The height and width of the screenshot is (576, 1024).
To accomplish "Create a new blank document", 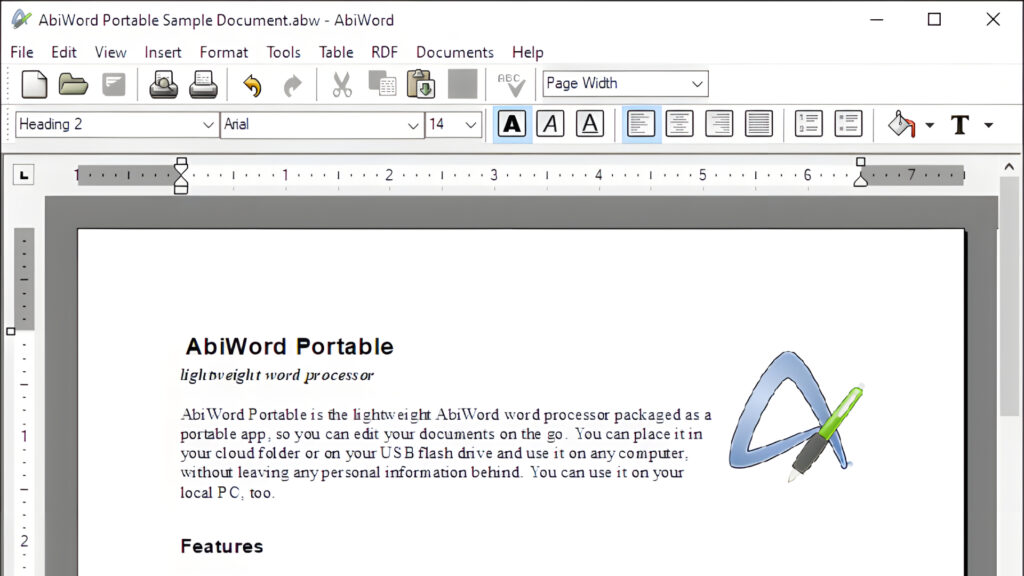I will [34, 84].
